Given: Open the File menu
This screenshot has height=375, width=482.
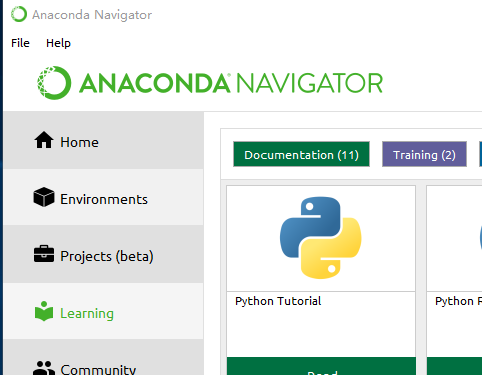Looking at the screenshot, I should pyautogui.click(x=20, y=43).
